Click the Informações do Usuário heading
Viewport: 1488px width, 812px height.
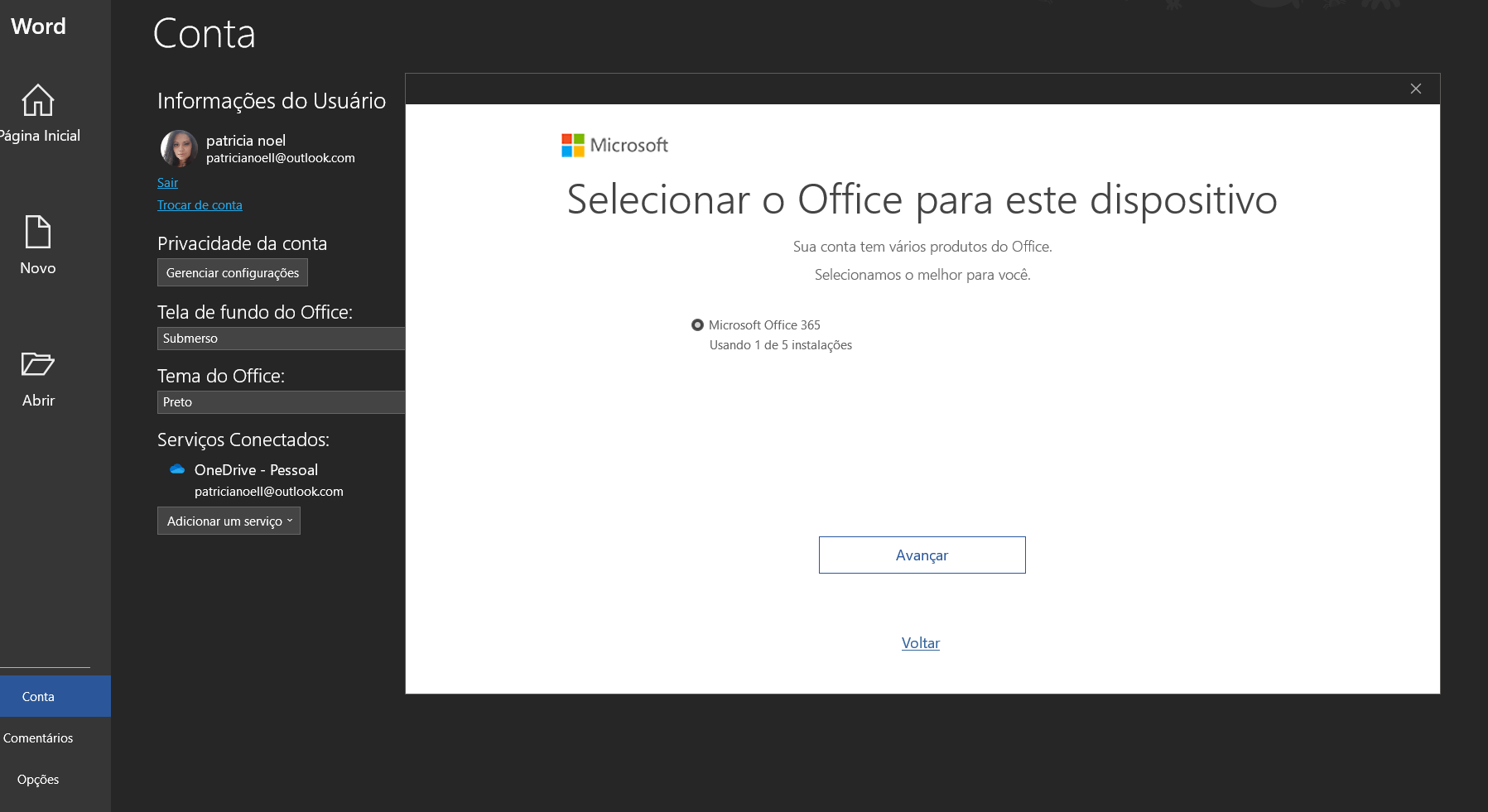tap(272, 101)
